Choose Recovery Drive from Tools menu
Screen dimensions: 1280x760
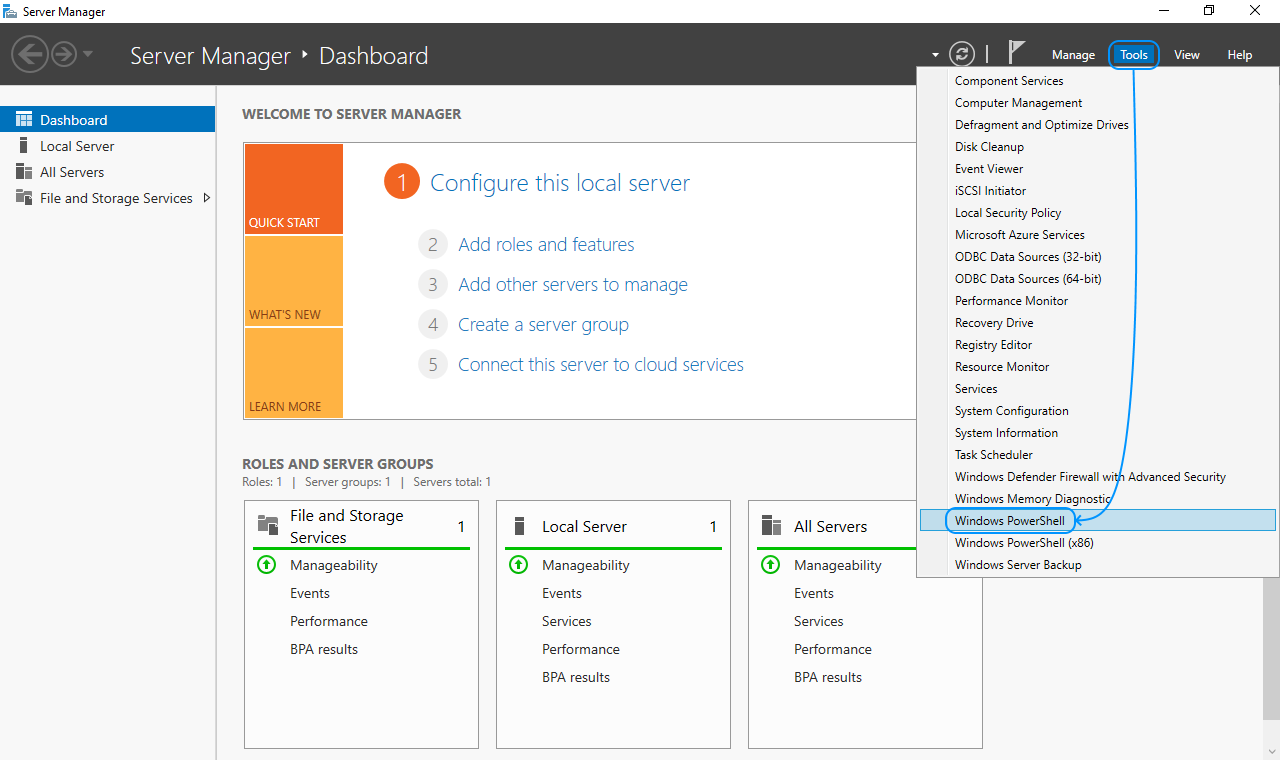[1098, 323]
